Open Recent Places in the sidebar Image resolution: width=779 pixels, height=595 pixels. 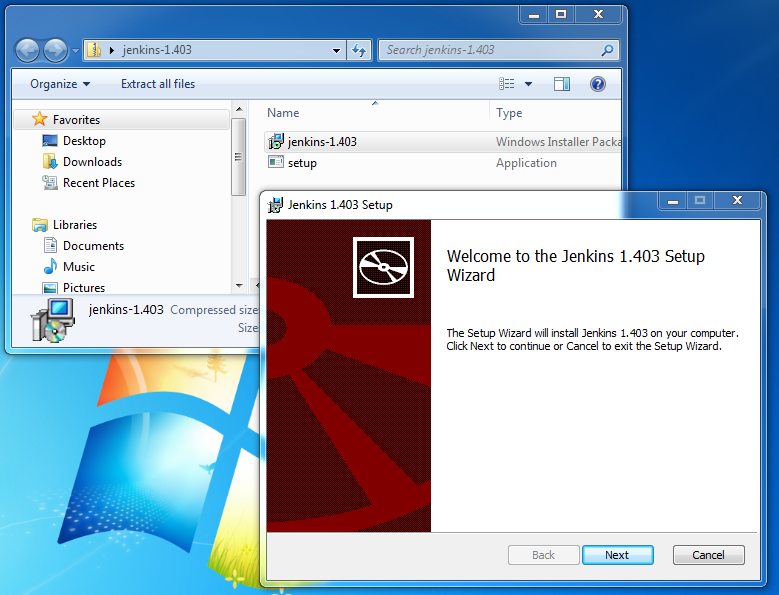pyautogui.click(x=99, y=183)
